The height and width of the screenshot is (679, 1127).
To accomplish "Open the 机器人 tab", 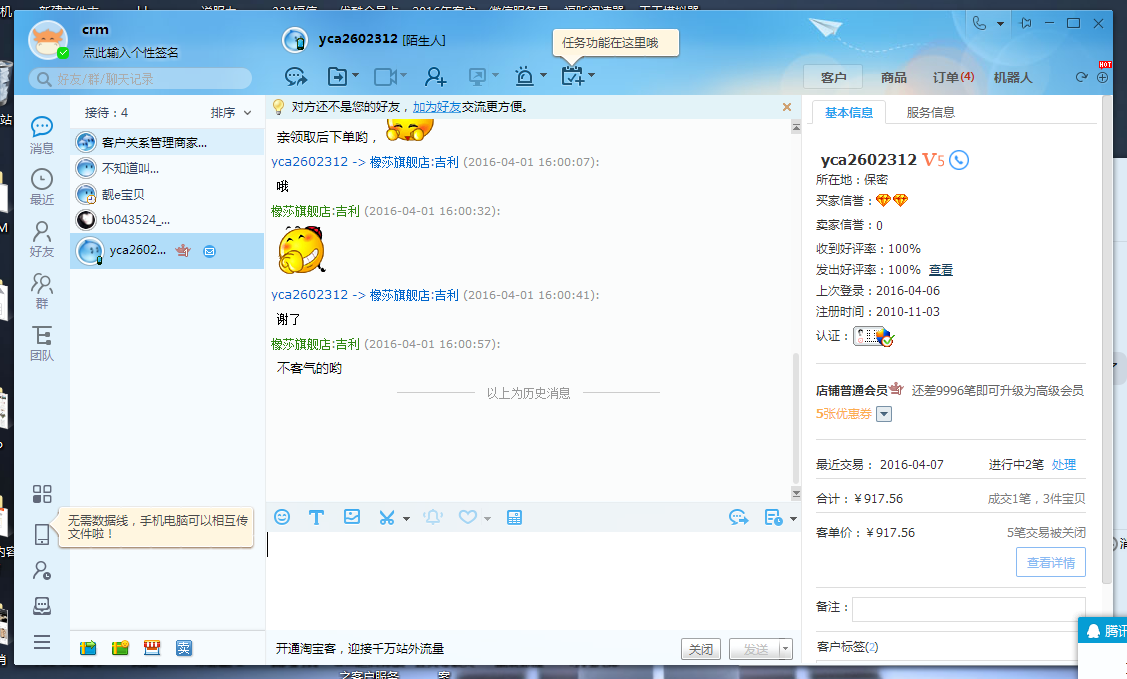I will [1013, 77].
